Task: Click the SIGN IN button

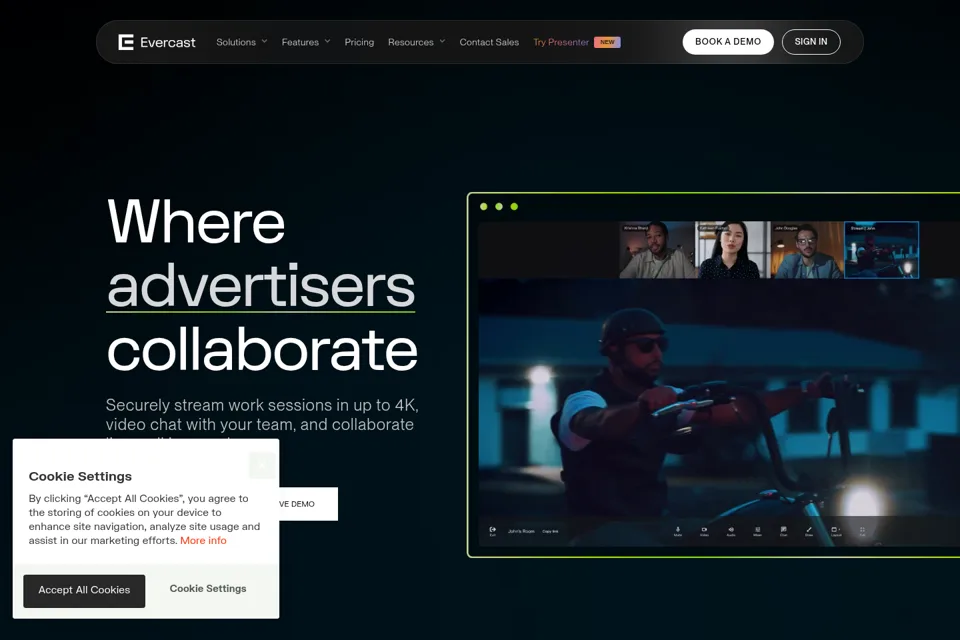Action: point(811,42)
